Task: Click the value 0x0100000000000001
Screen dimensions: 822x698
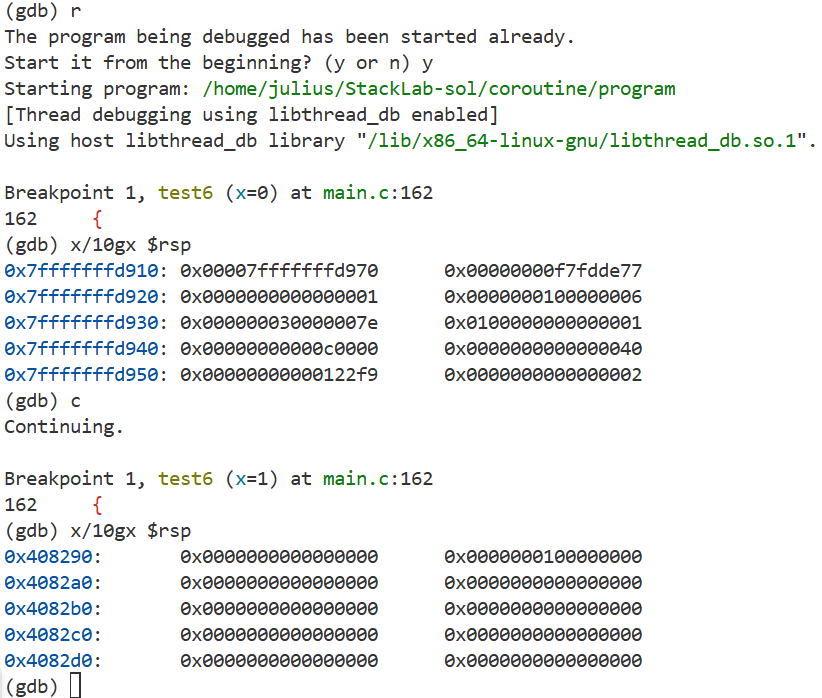Action: coord(543,323)
